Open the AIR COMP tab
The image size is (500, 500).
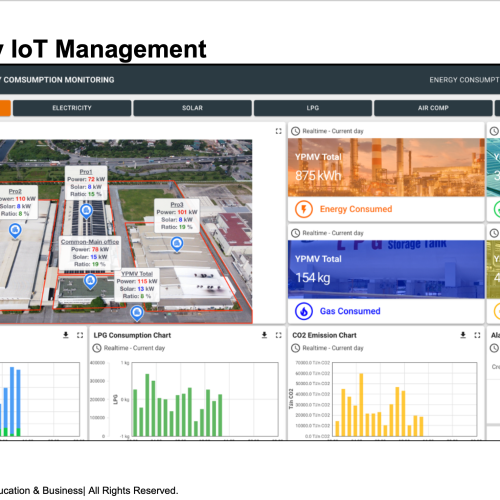coord(433,108)
